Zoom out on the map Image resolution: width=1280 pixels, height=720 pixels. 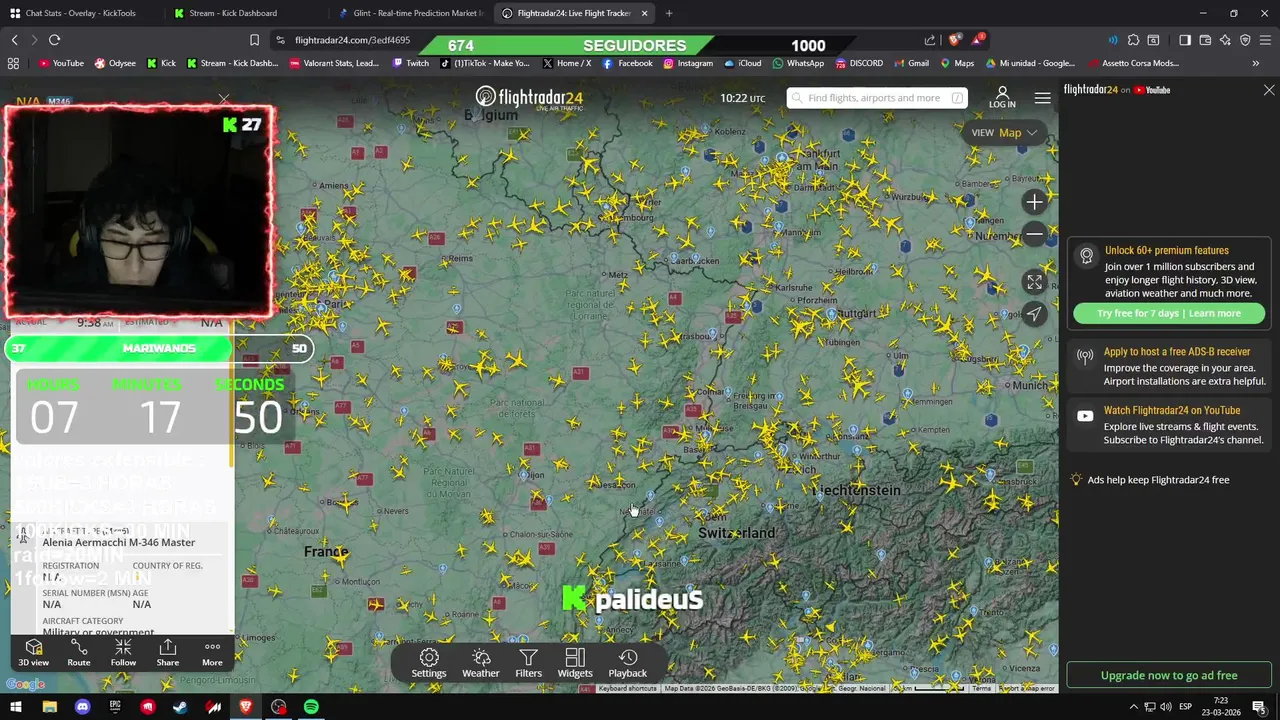[1034, 234]
